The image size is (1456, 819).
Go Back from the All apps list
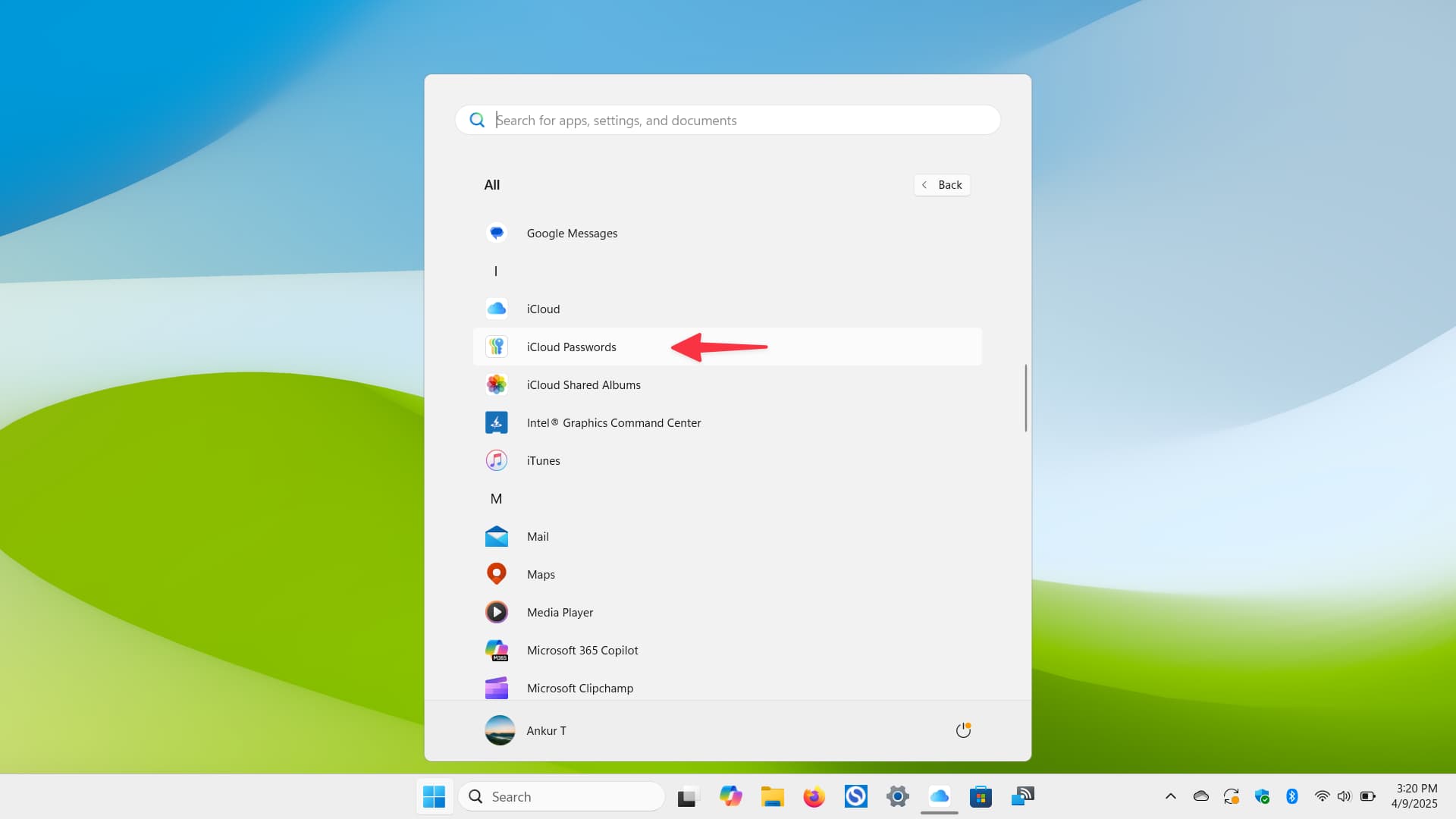point(942,185)
